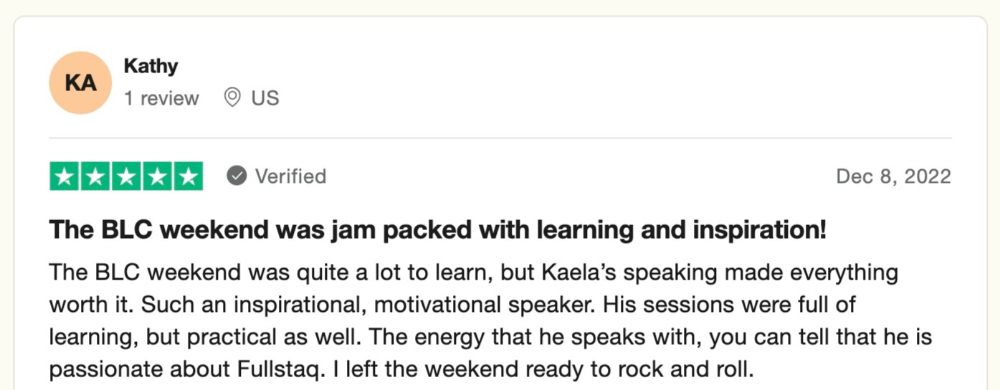Click the "1 review" count text

(x=161, y=98)
